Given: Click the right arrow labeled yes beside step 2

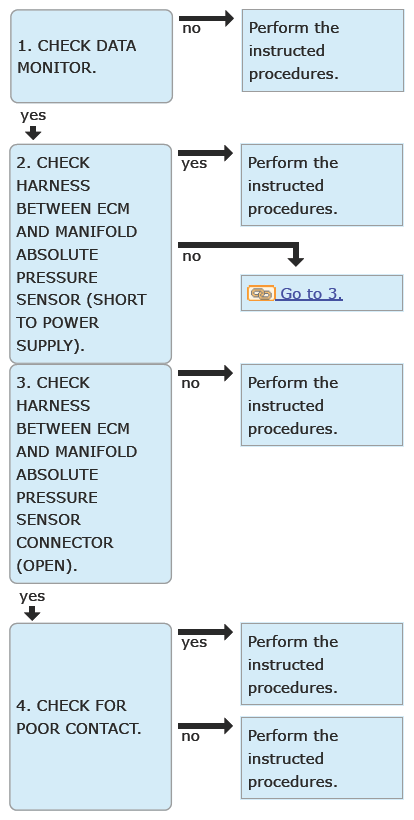Looking at the screenshot, I should (x=205, y=153).
